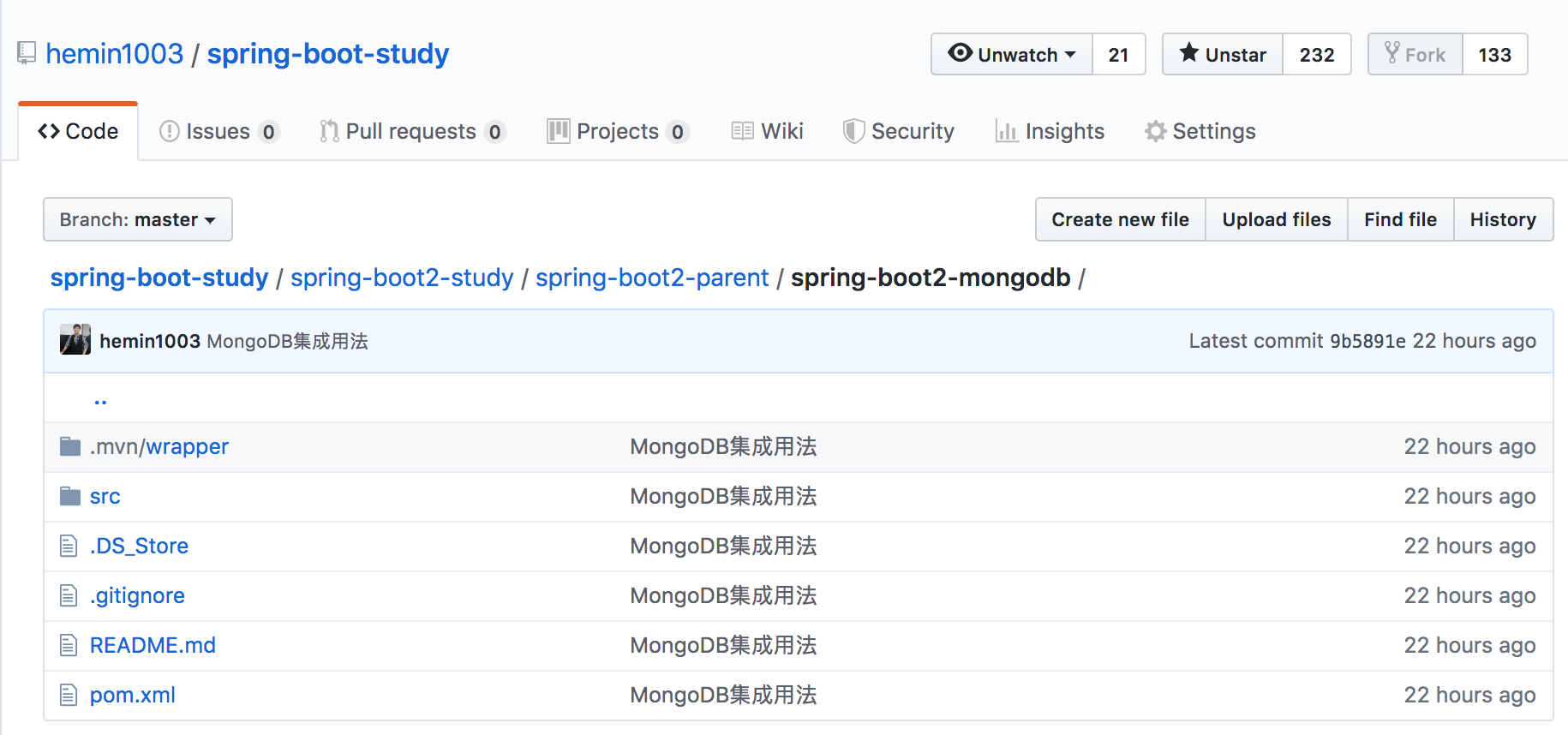Click the Issues count badge 0
Viewport: 1568px width, 735px height.
pos(269,132)
